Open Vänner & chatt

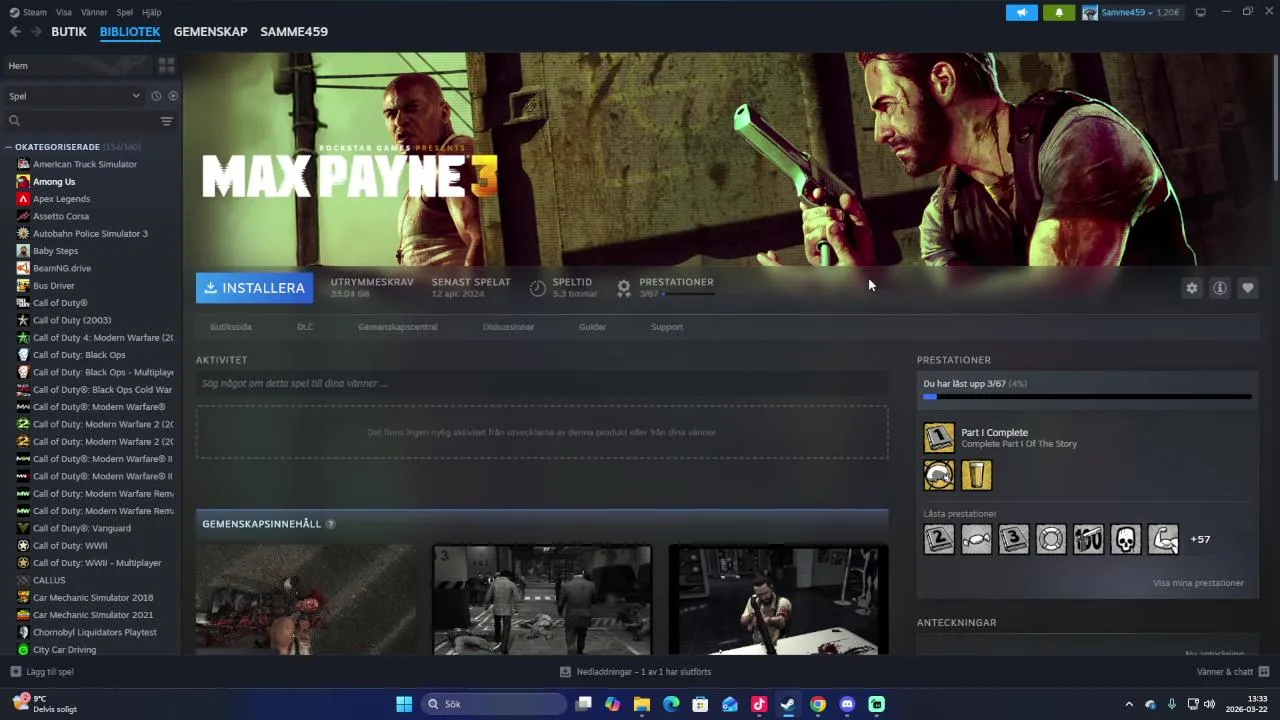point(1233,672)
